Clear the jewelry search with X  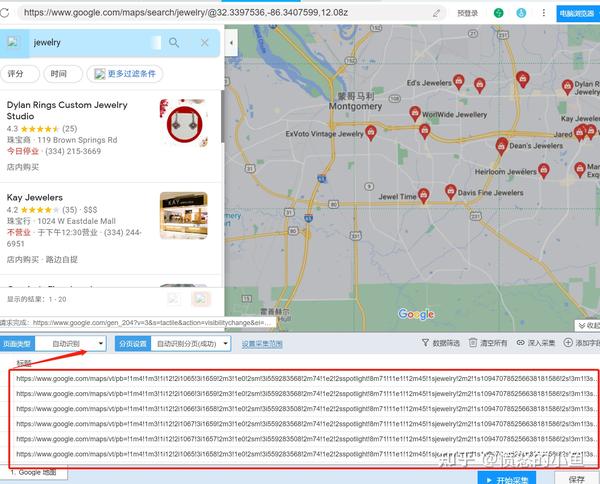[205, 42]
